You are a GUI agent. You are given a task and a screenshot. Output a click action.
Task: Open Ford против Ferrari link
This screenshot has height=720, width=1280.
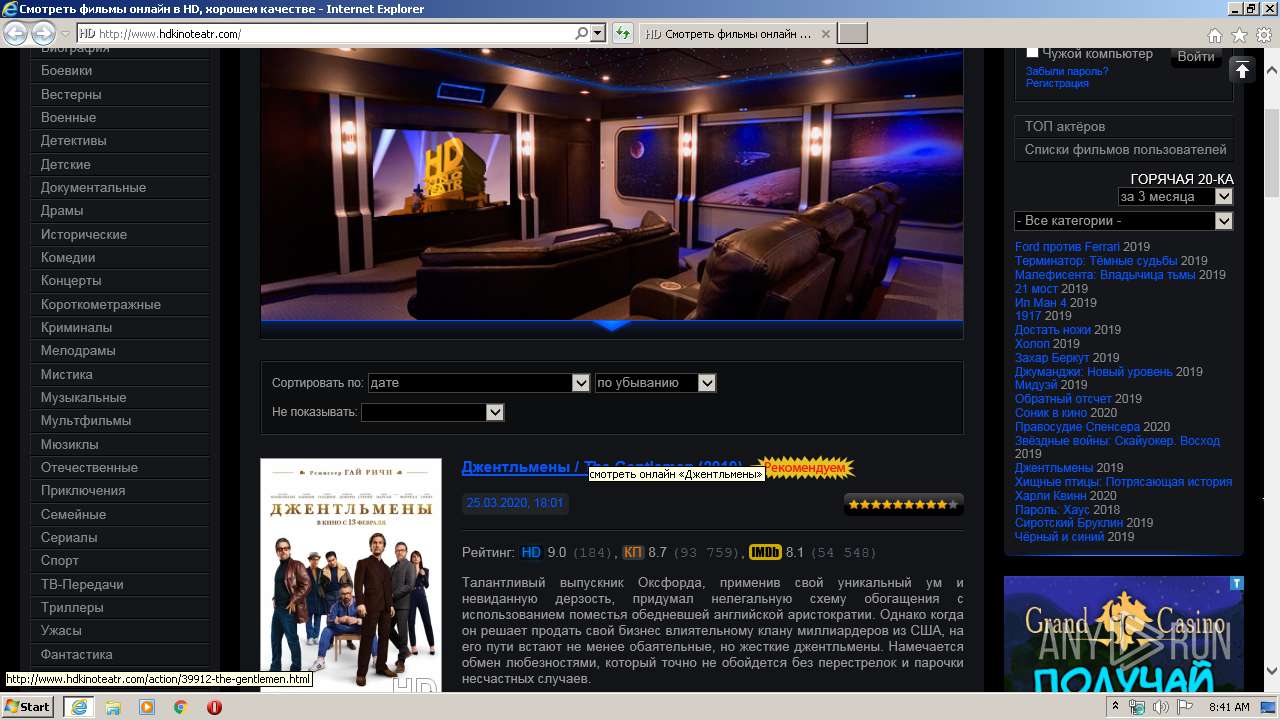coord(1067,247)
